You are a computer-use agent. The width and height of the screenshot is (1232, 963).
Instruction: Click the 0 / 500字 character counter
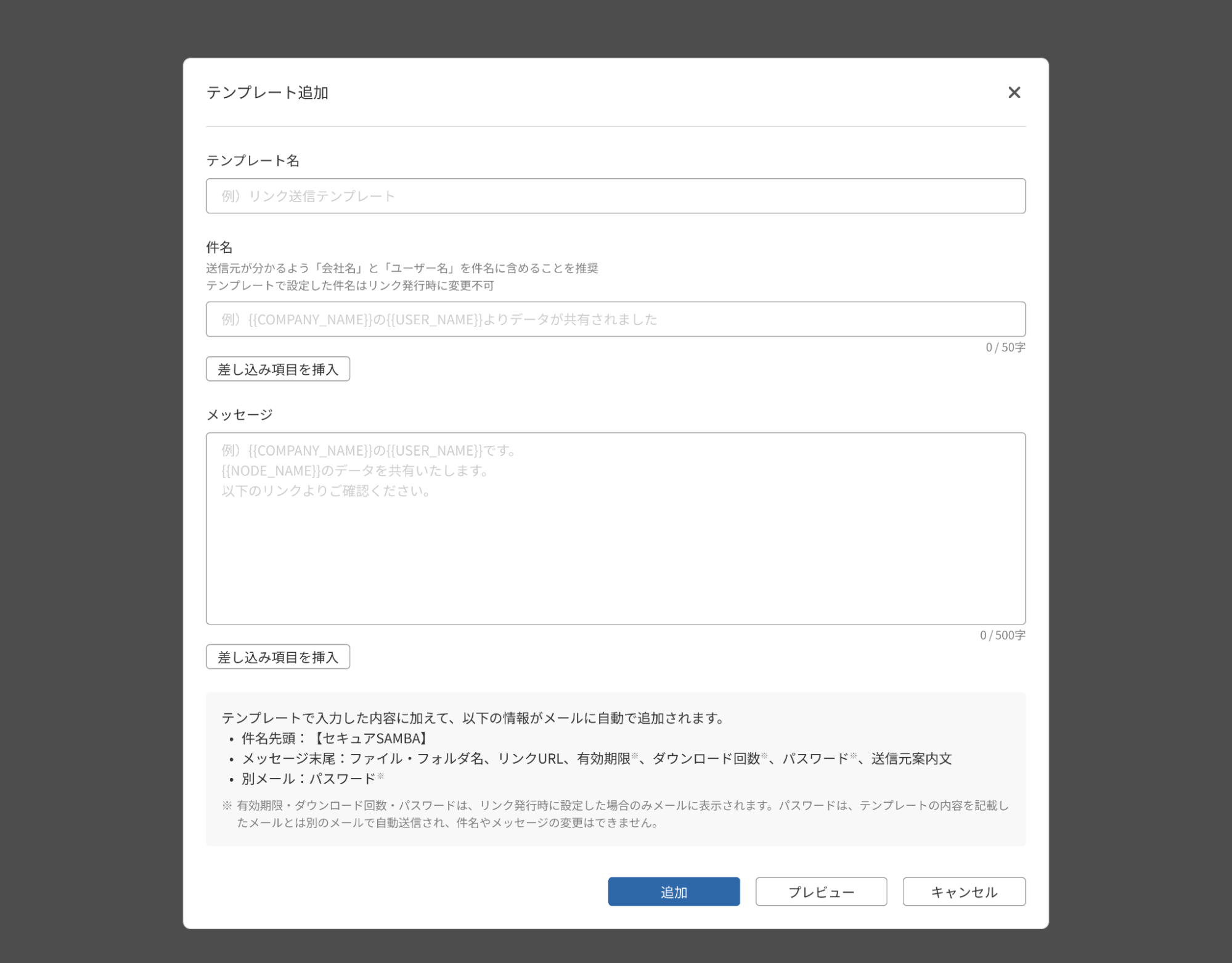point(1002,635)
